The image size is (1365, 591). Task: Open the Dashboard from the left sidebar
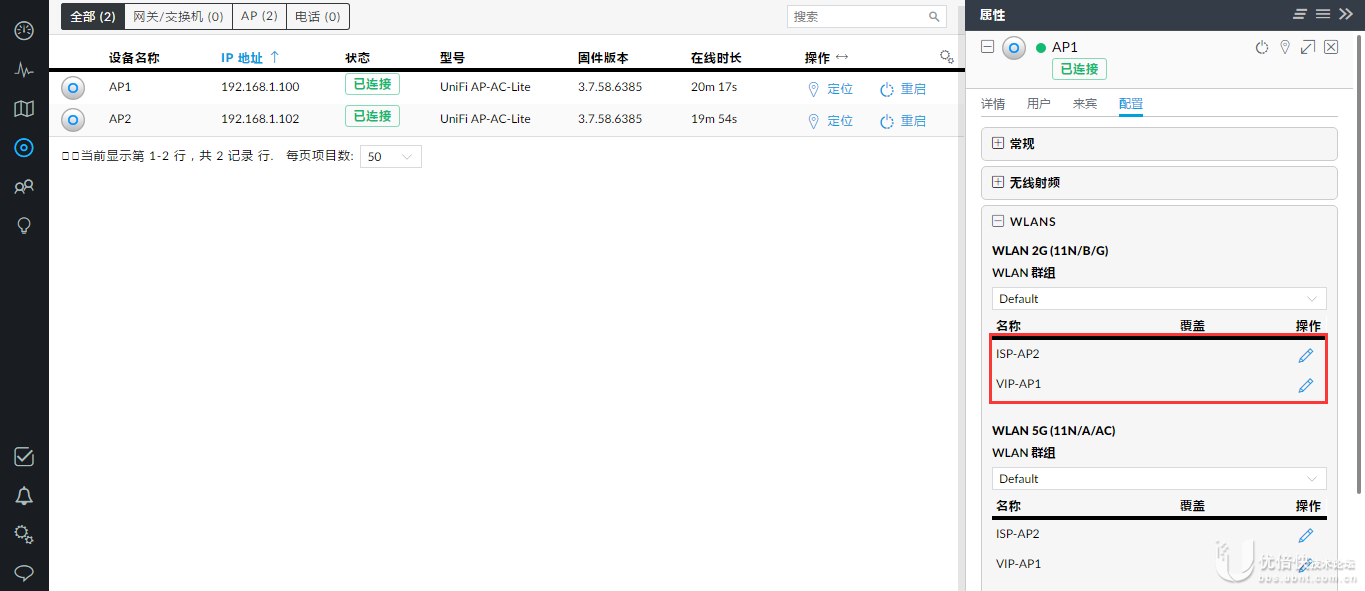click(x=22, y=30)
